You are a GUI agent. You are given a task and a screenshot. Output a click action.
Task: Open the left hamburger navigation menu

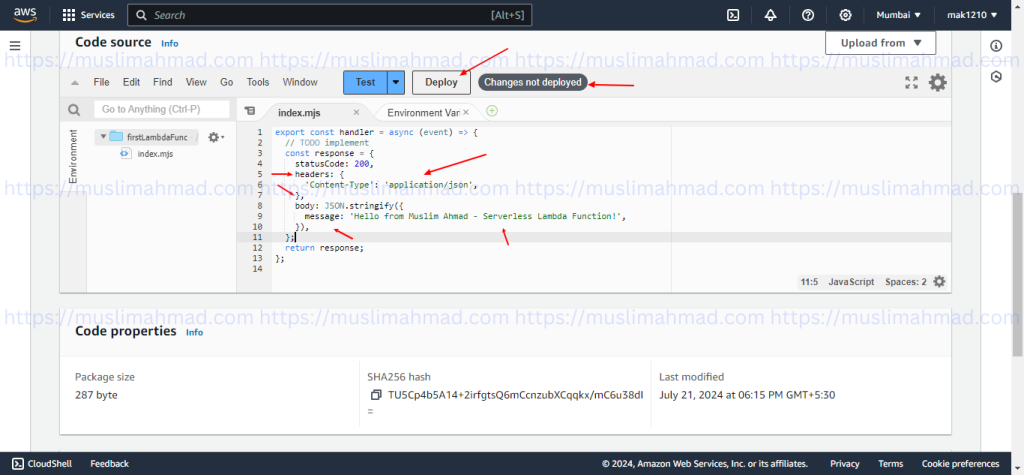click(15, 46)
